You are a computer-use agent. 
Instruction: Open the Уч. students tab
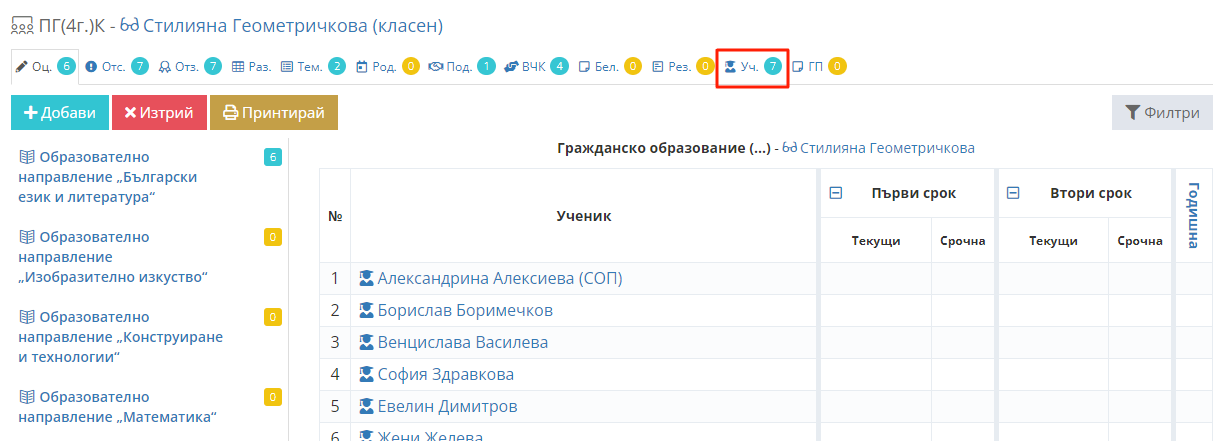[x=751, y=67]
